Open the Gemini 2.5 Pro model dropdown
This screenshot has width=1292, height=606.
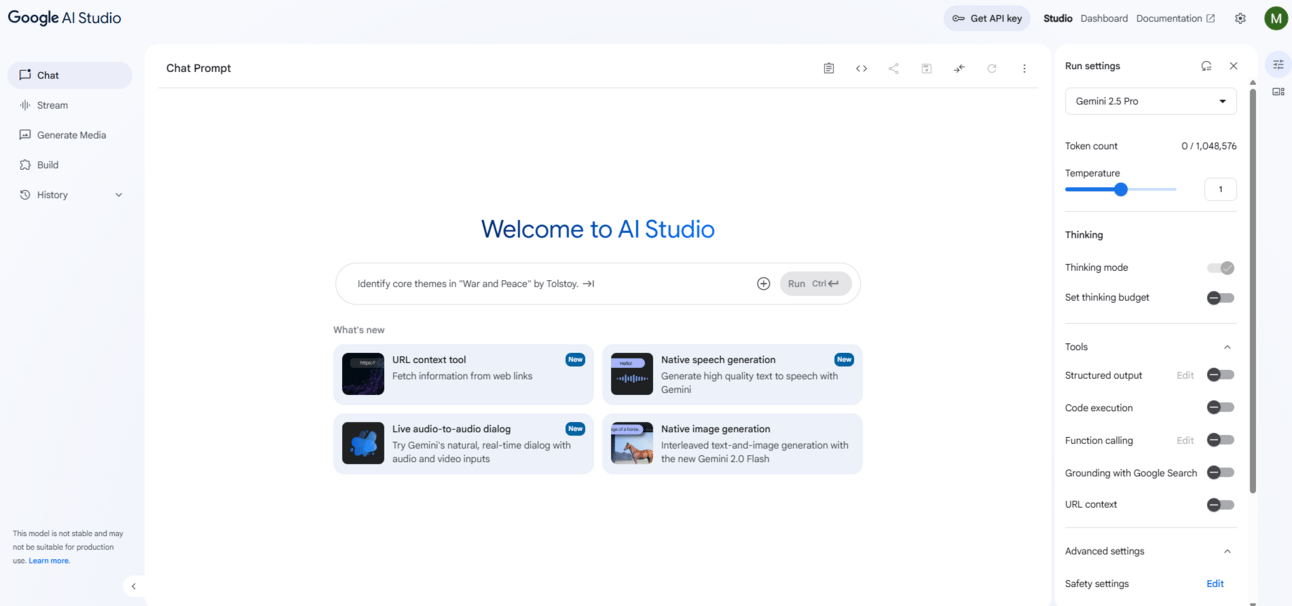tap(1150, 101)
